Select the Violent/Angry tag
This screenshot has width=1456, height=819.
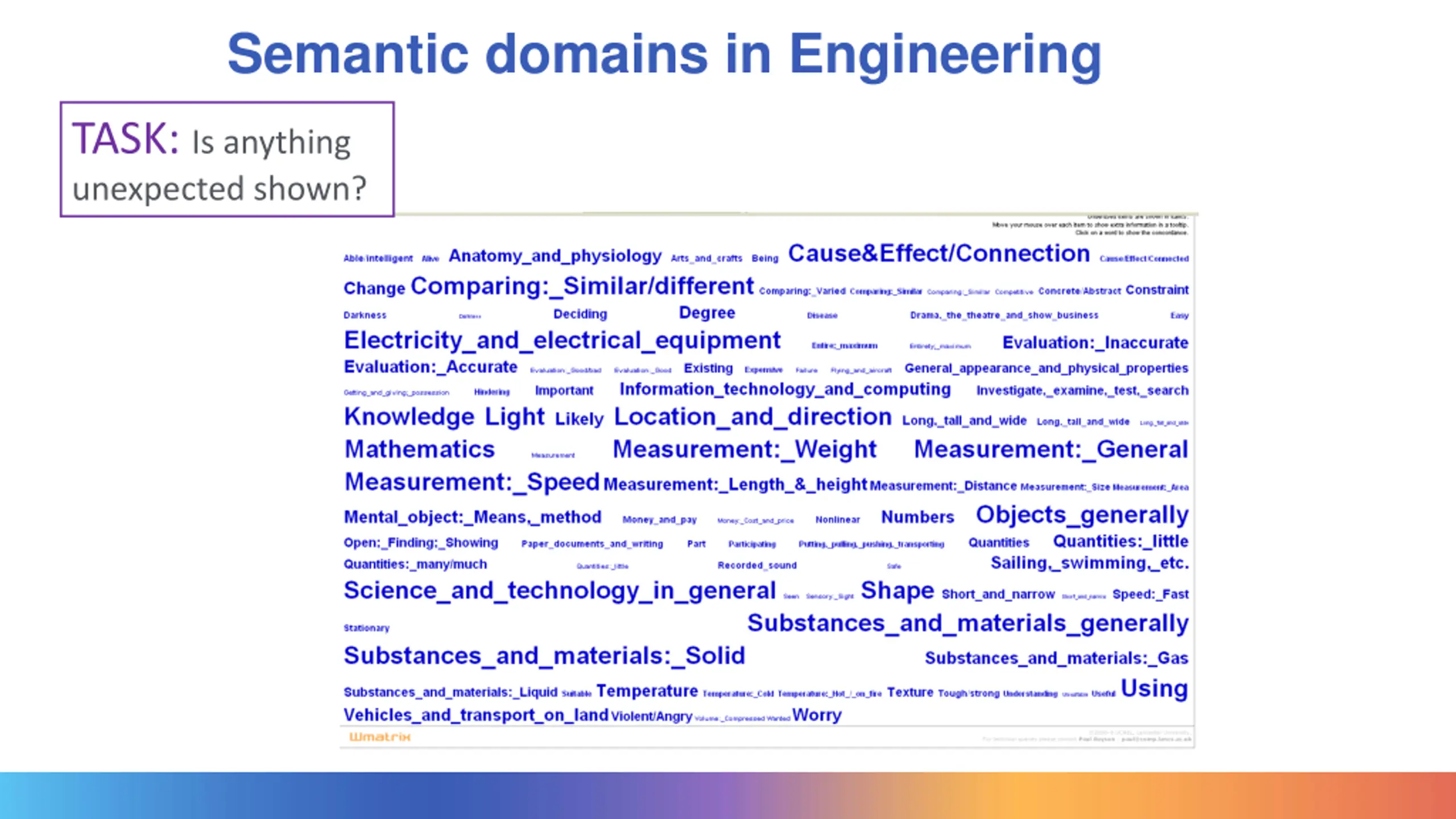652,717
